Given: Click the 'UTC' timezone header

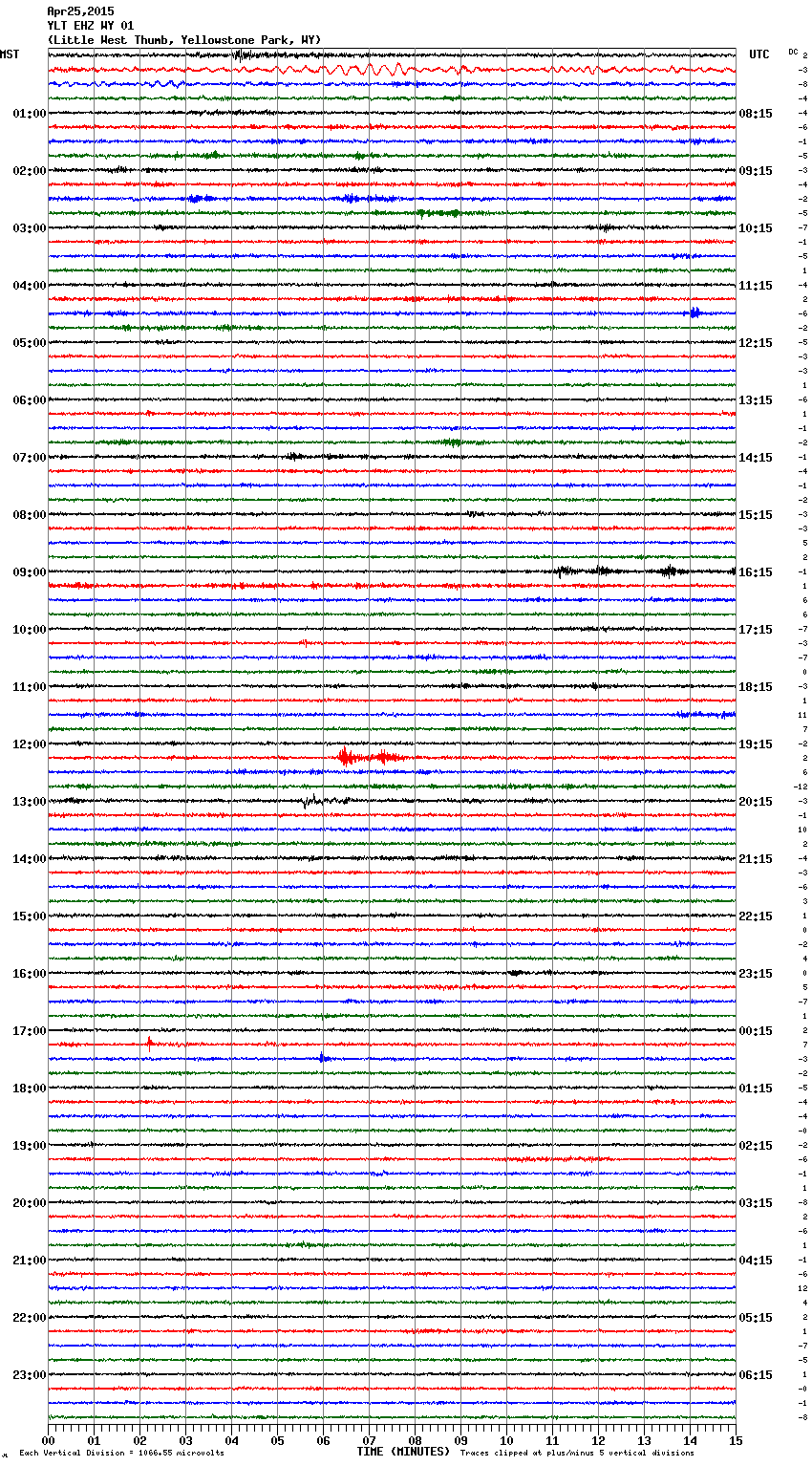Looking at the screenshot, I should point(759,54).
